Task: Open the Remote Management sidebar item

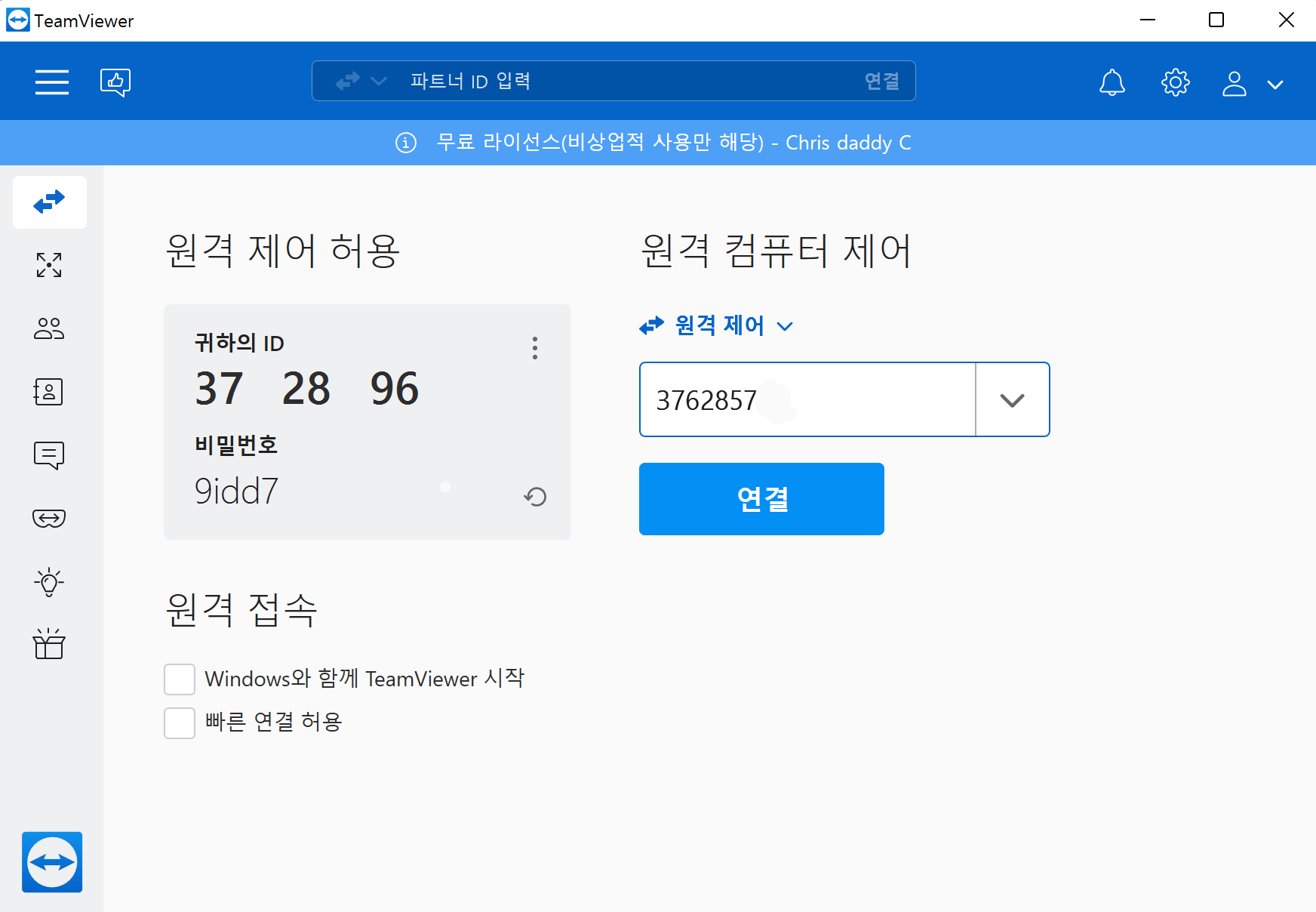Action: coord(50,265)
